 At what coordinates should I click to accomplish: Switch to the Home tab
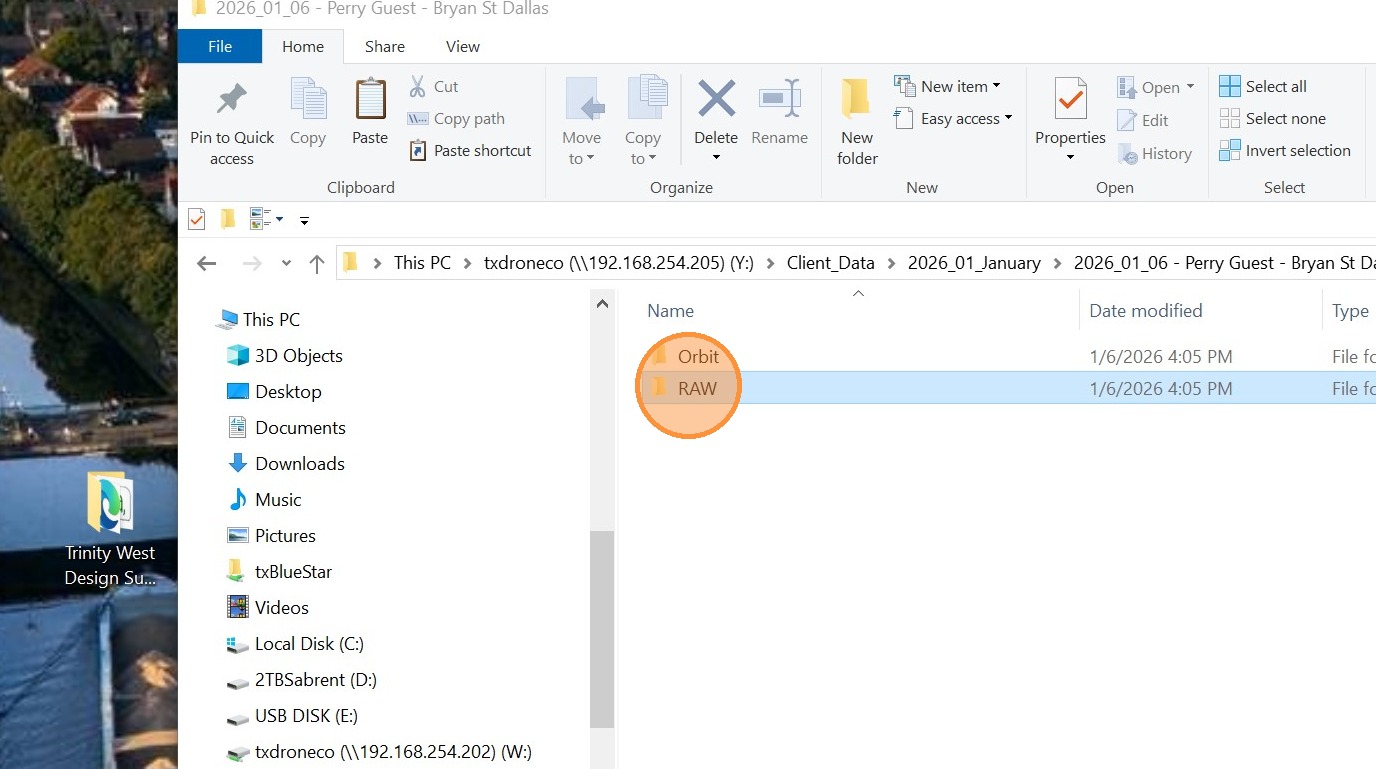pyautogui.click(x=303, y=47)
